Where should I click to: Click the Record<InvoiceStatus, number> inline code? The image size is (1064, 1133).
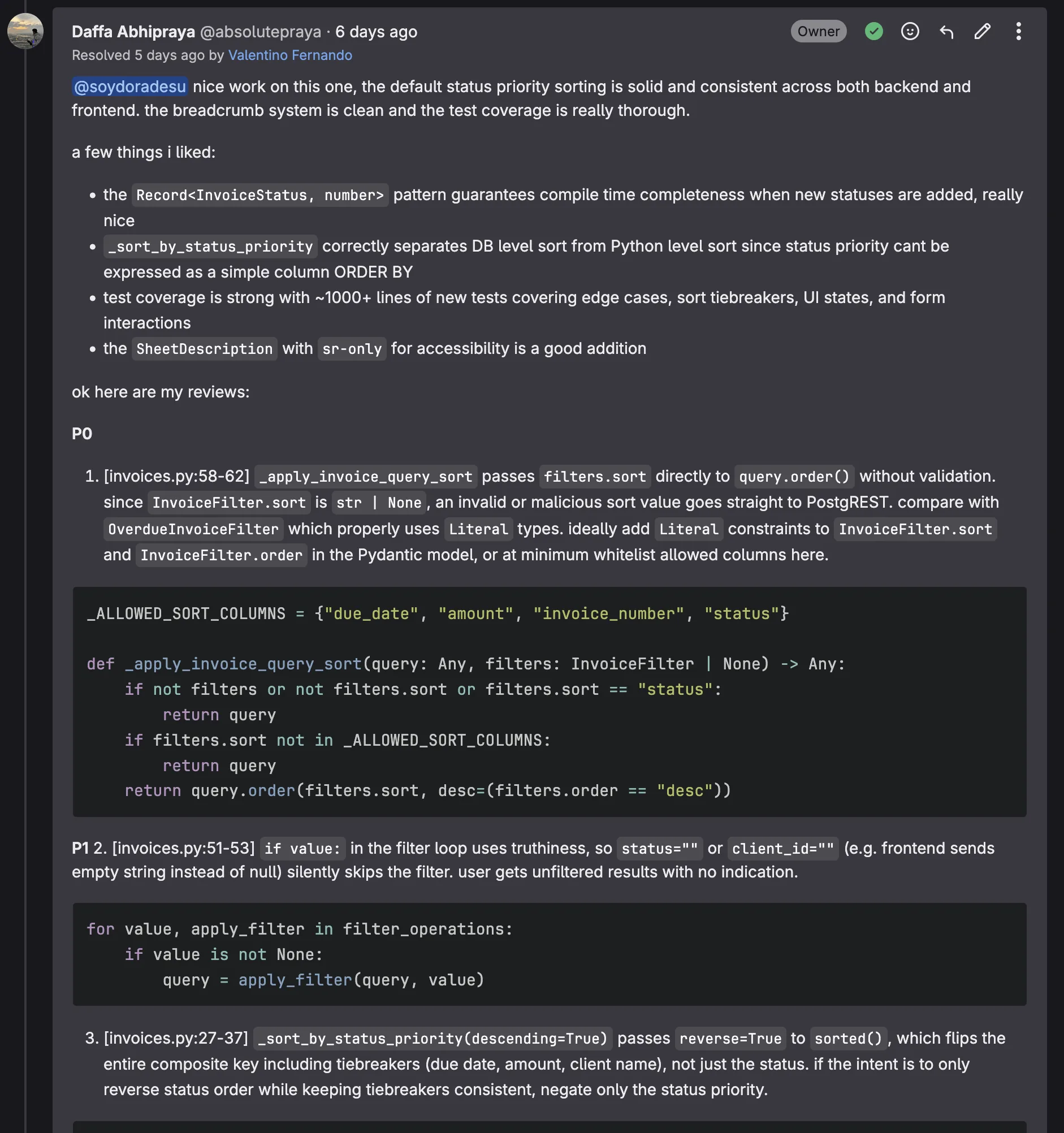click(260, 196)
